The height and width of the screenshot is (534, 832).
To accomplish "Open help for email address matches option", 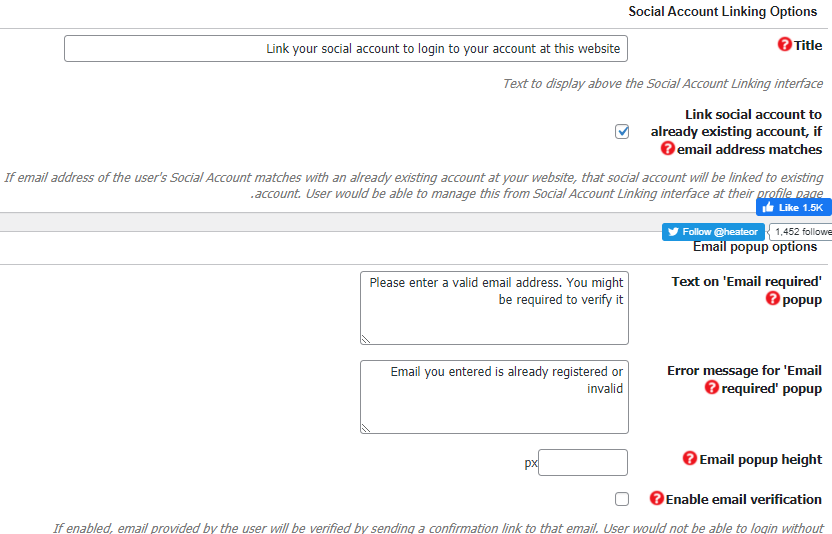I will point(668,149).
